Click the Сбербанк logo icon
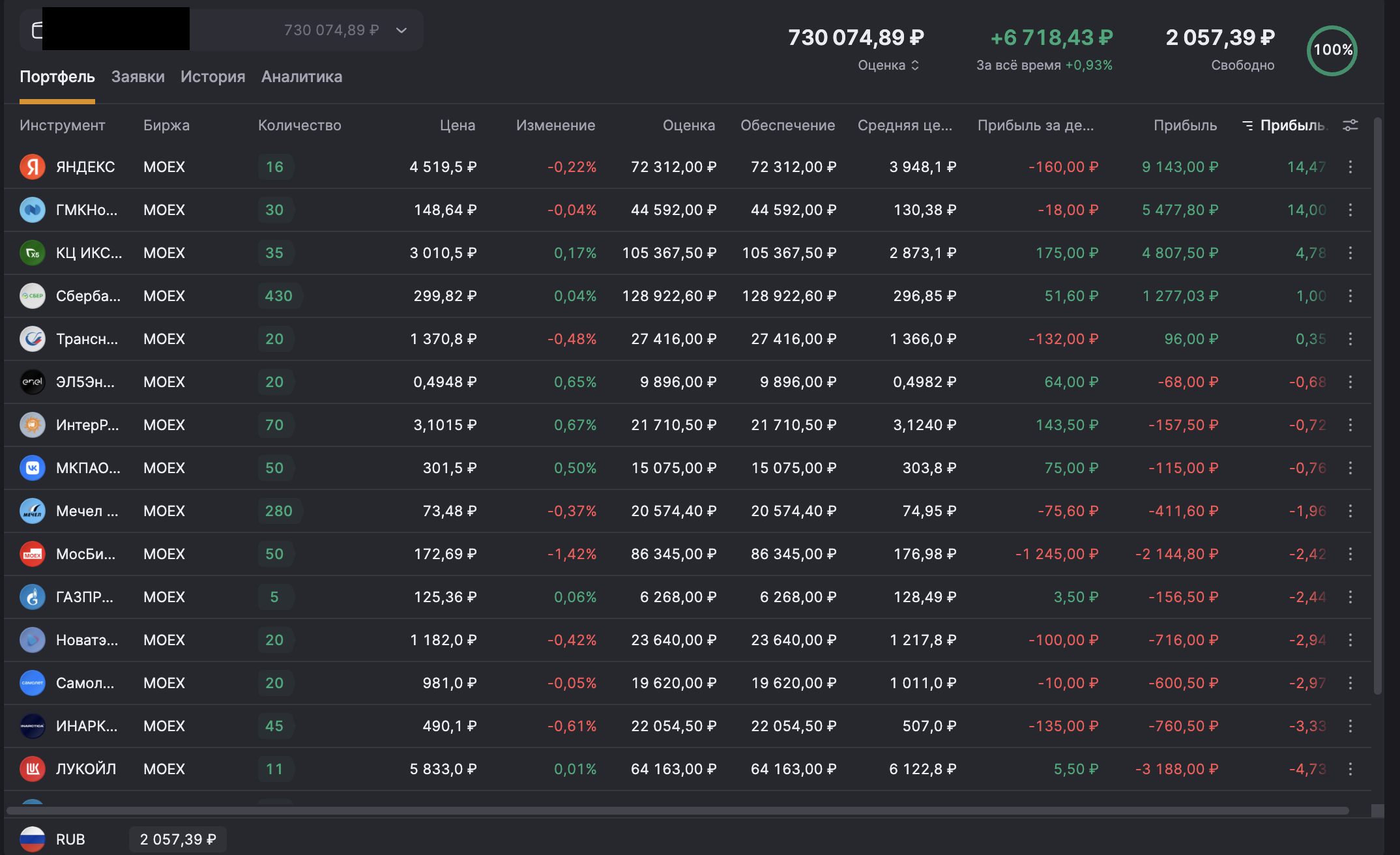Viewport: 1400px width, 855px height. pos(32,296)
